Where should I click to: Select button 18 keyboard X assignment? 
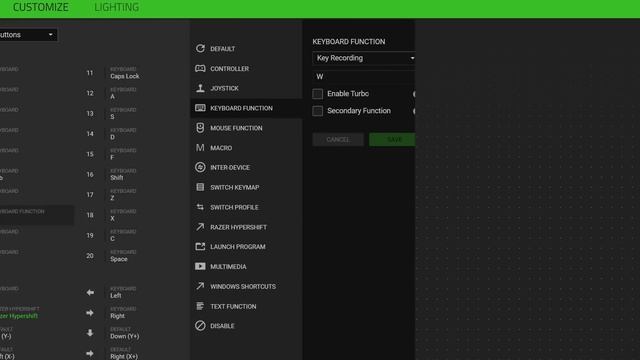tap(123, 215)
